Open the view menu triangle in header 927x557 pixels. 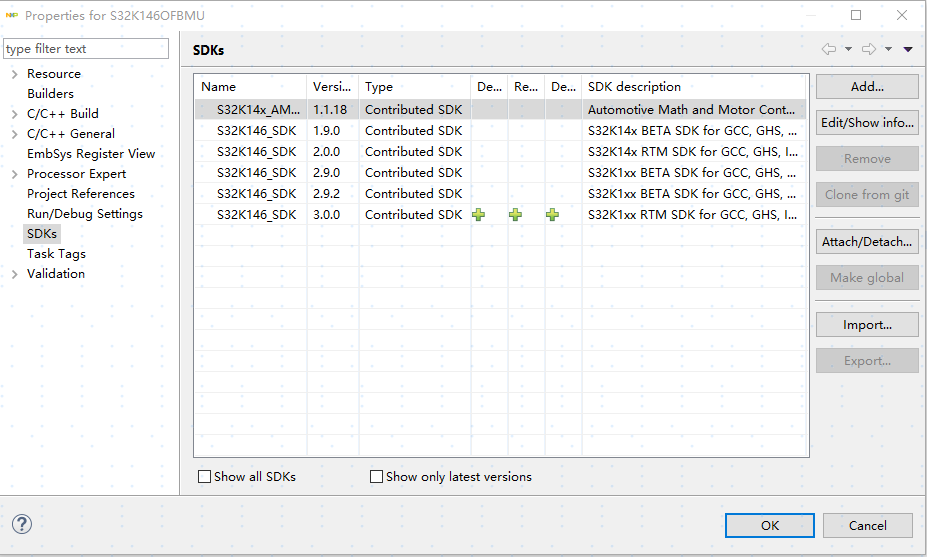[908, 49]
